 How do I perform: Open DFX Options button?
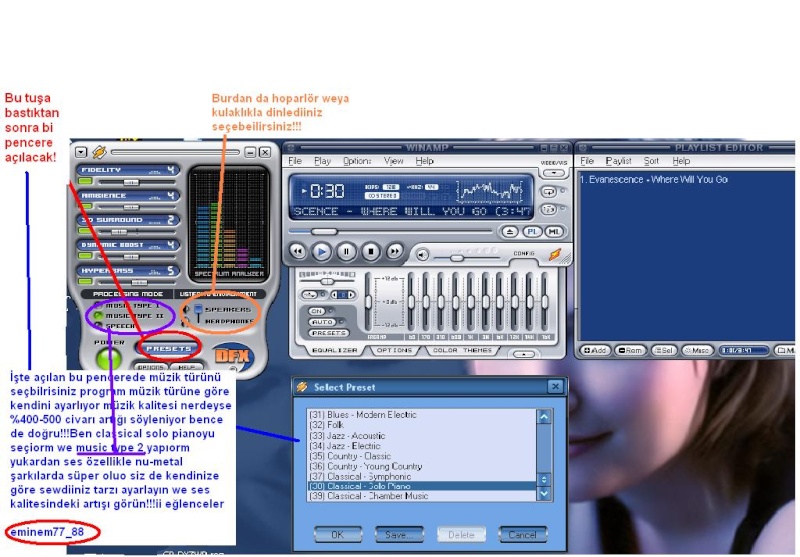[x=150, y=367]
